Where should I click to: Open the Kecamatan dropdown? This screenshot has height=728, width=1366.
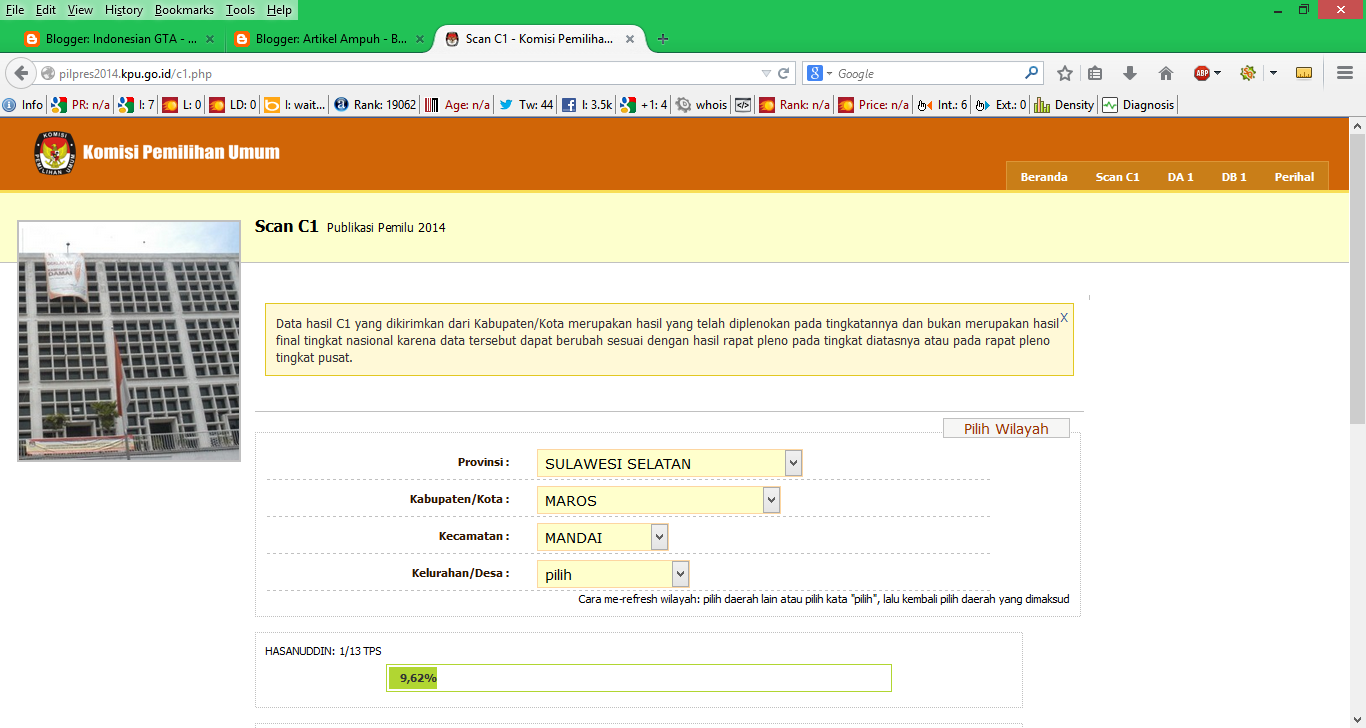point(602,537)
